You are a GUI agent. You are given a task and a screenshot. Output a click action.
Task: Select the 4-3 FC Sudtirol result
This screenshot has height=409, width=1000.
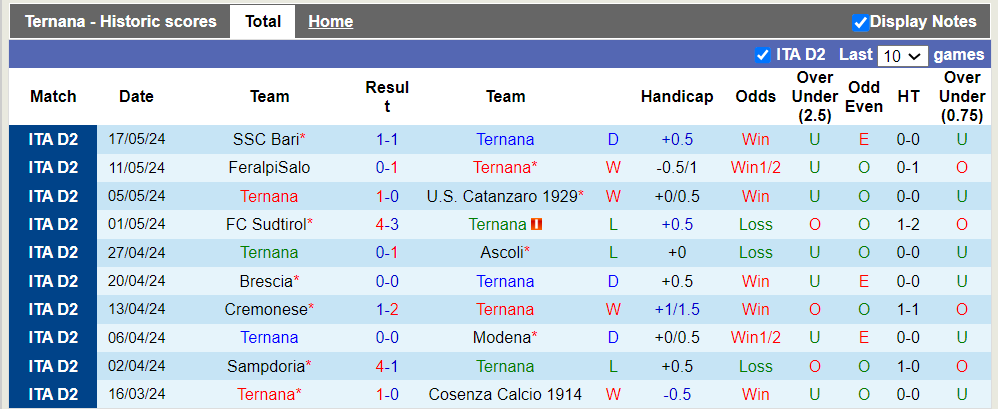(387, 225)
